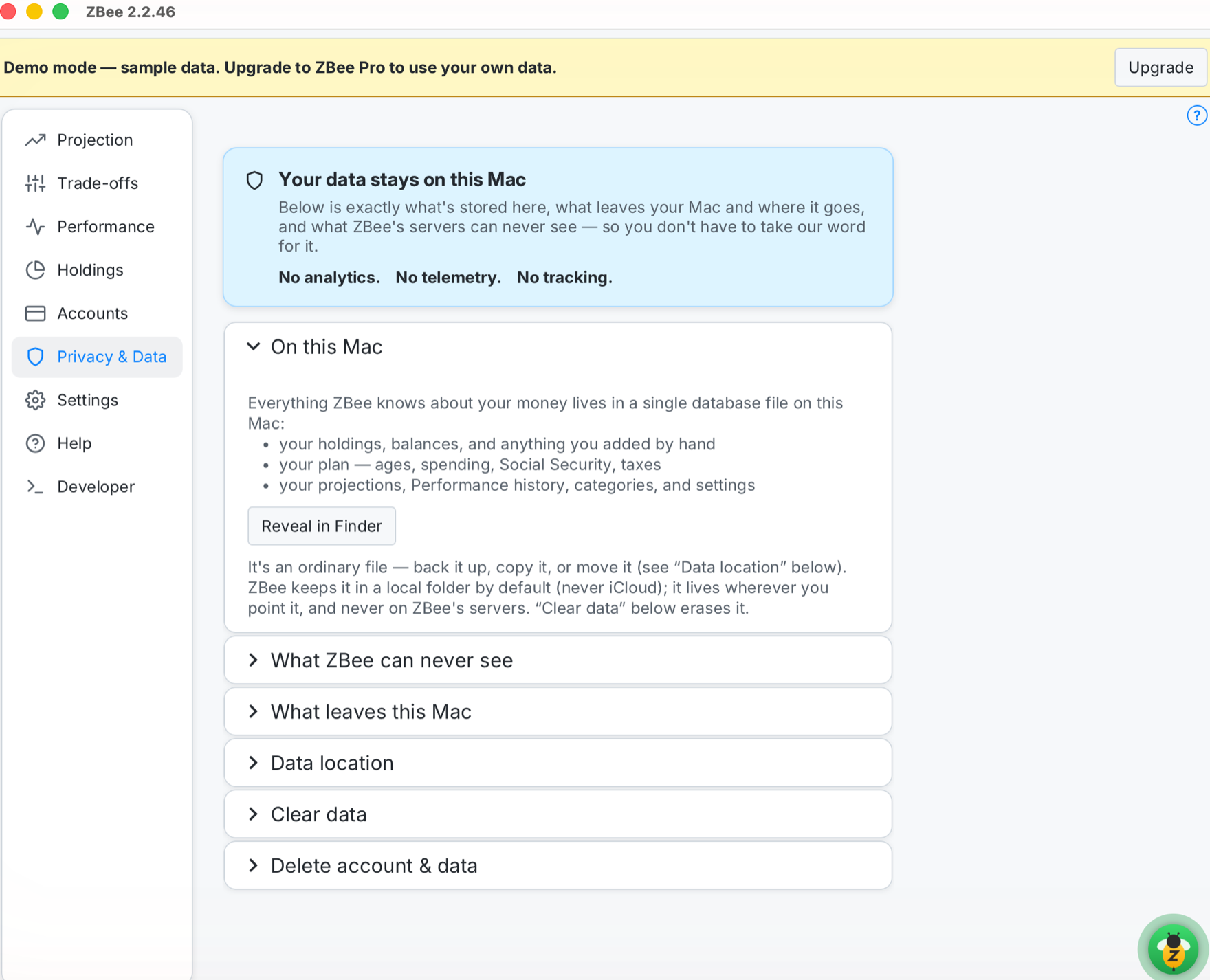Screen dimensions: 1210x980
Task: Click the Accounts card icon
Action: 35,313
